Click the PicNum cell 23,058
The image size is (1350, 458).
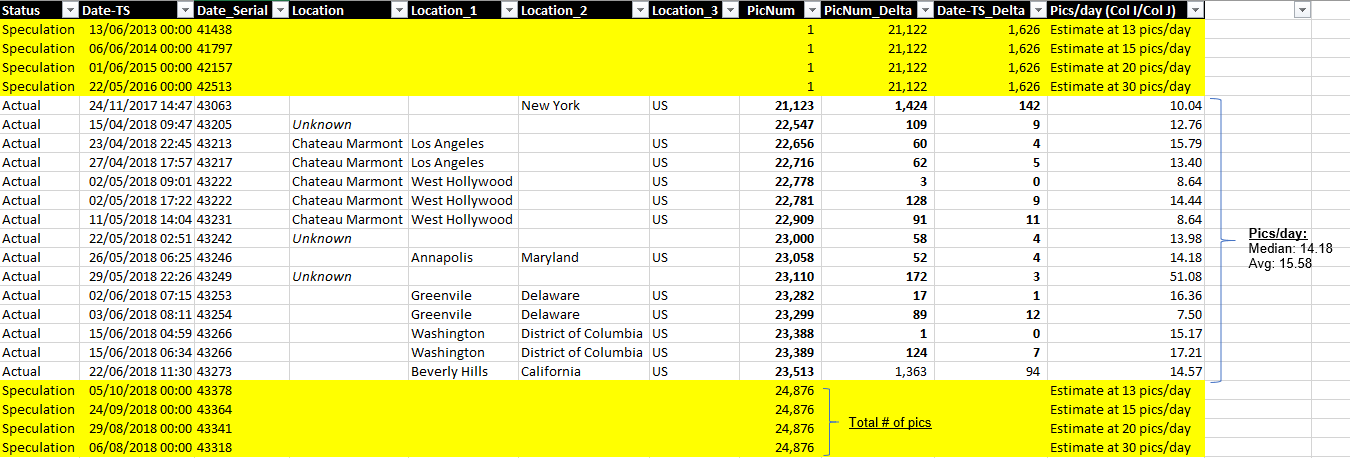pyautogui.click(x=779, y=257)
